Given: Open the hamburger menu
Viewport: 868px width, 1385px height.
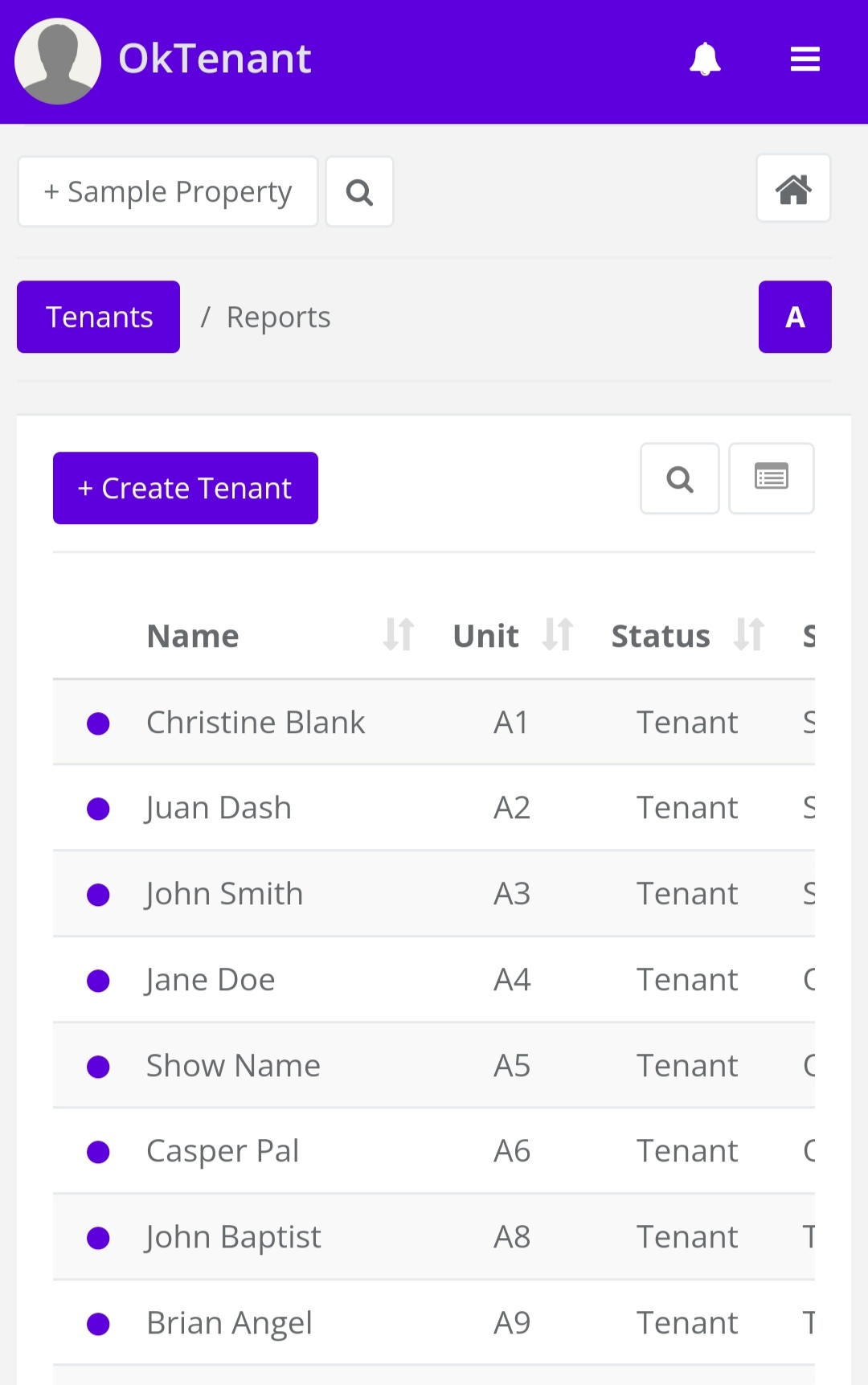Looking at the screenshot, I should coord(805,59).
